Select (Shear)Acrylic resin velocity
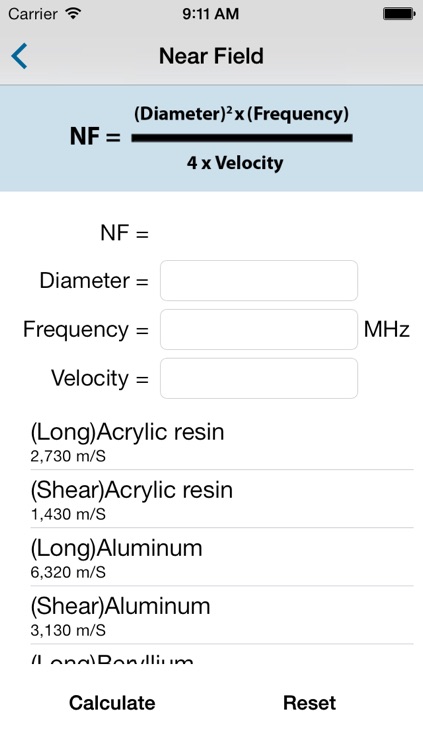423x750 pixels. pyautogui.click(x=222, y=499)
